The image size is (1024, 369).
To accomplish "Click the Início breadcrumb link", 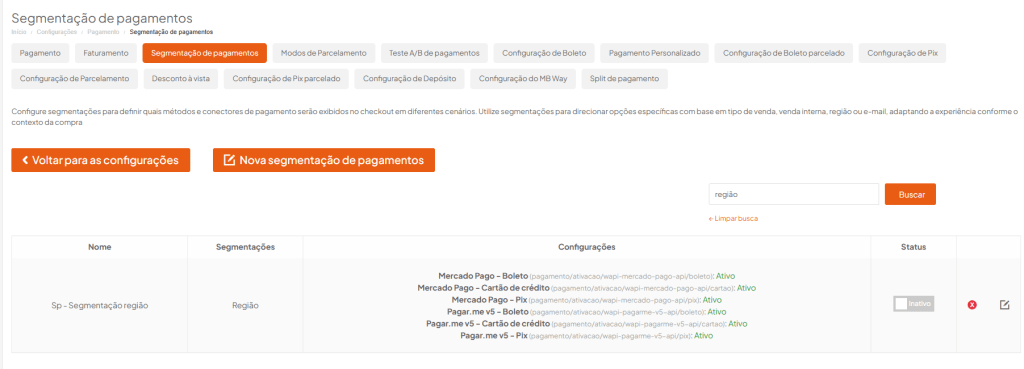I will coord(19,31).
